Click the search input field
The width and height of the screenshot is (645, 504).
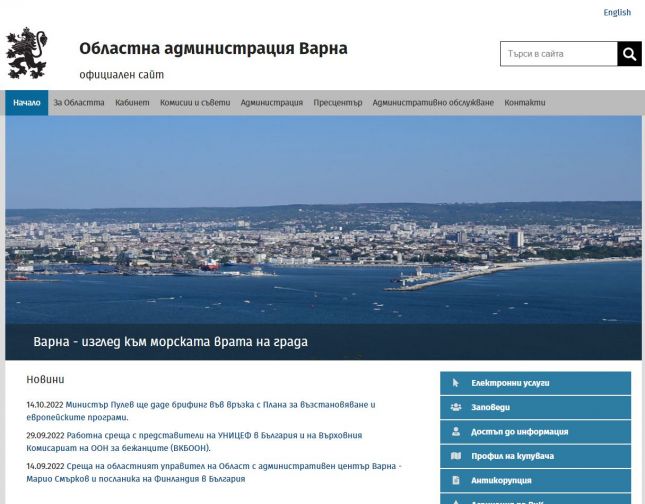(558, 54)
